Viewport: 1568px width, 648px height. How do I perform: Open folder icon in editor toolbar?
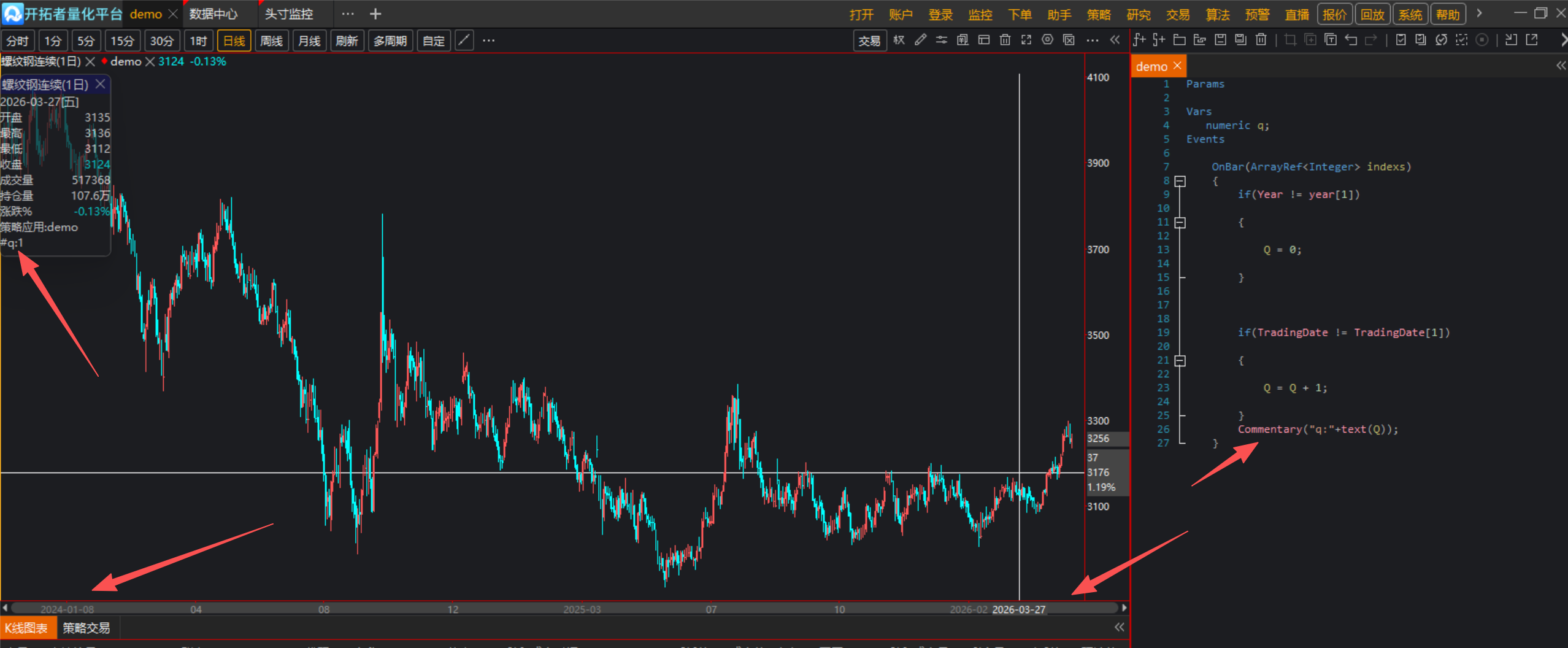[1179, 40]
